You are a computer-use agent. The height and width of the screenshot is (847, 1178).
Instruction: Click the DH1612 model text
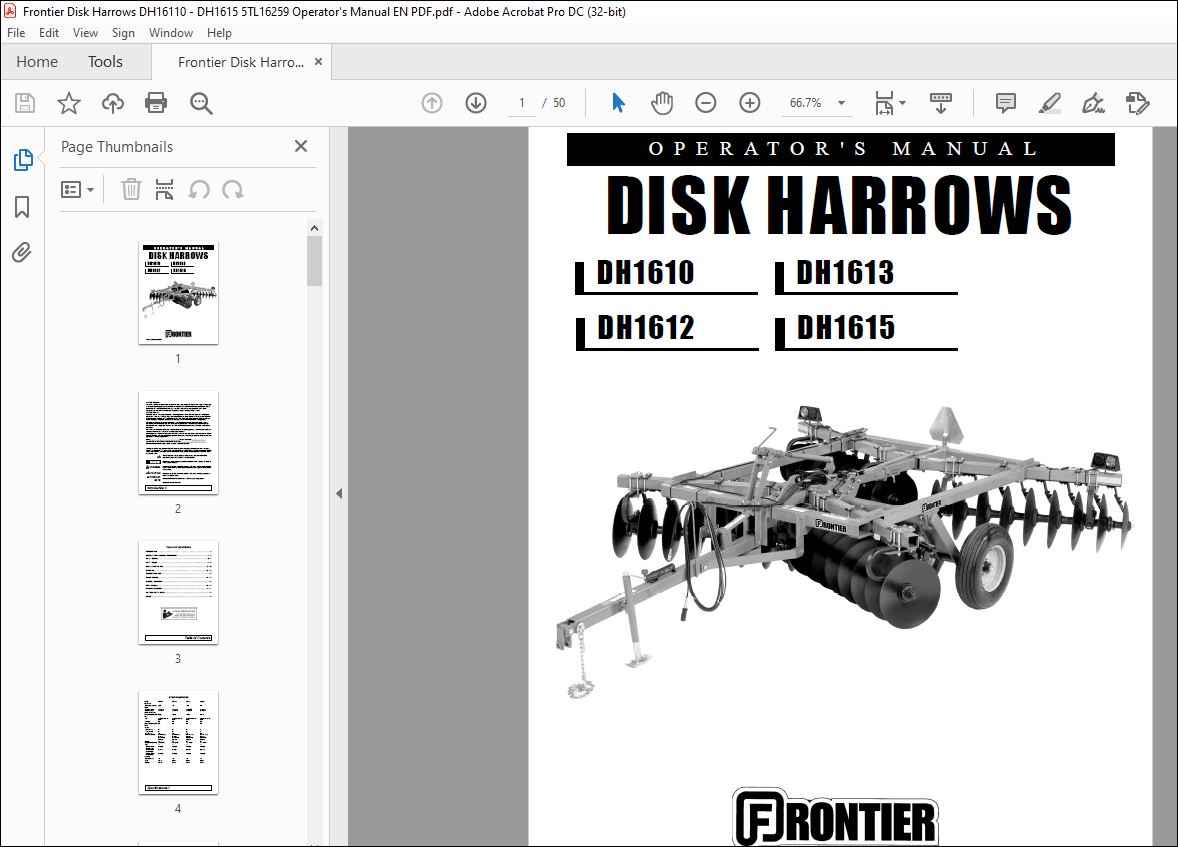(645, 328)
